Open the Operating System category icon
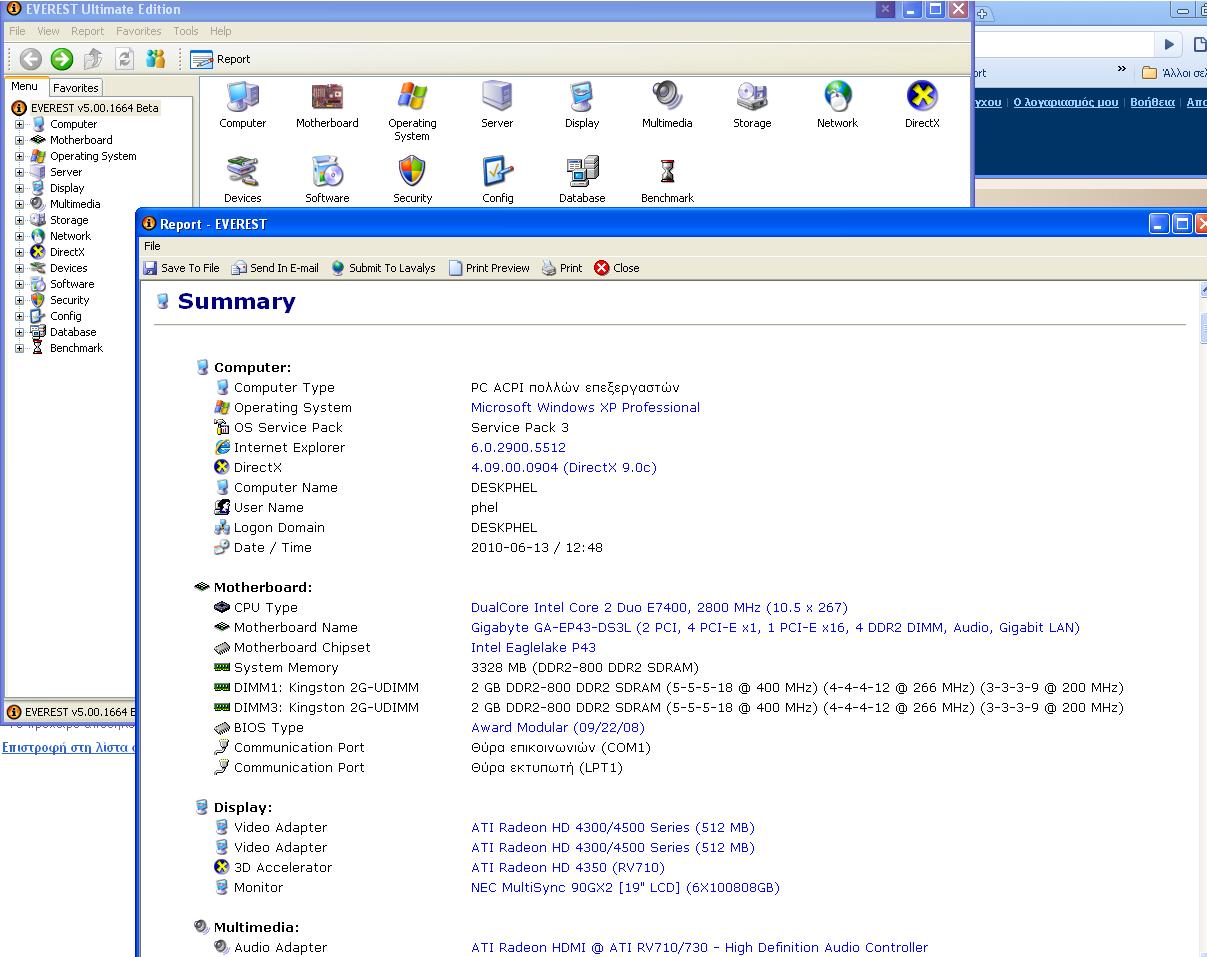The height and width of the screenshot is (957, 1207). (x=412, y=97)
